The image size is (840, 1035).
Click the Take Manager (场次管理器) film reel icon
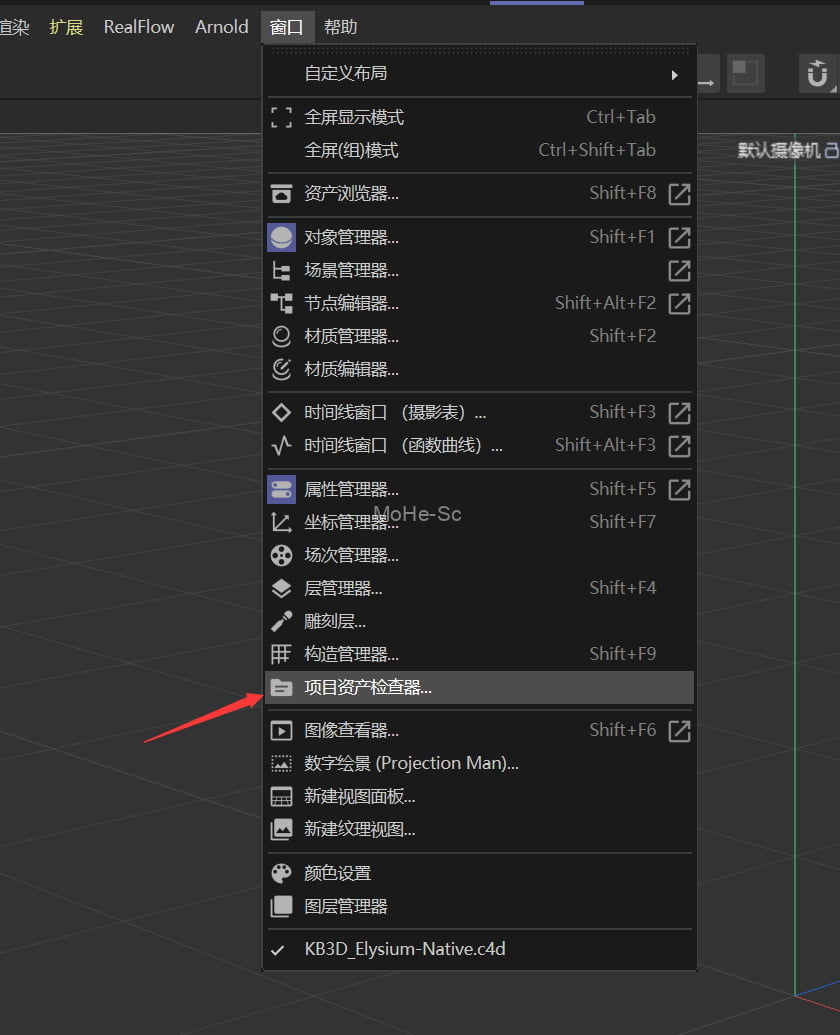click(x=282, y=555)
